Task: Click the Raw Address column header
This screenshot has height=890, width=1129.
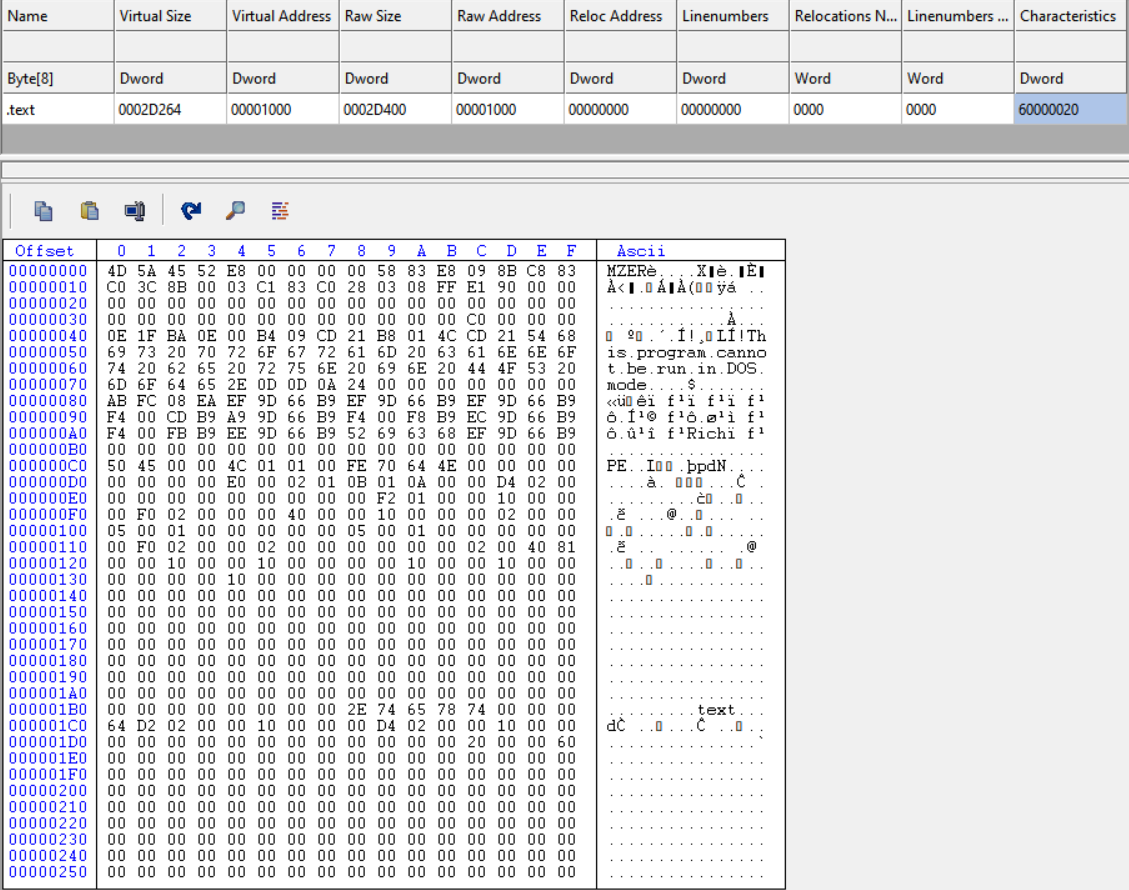Action: point(498,16)
